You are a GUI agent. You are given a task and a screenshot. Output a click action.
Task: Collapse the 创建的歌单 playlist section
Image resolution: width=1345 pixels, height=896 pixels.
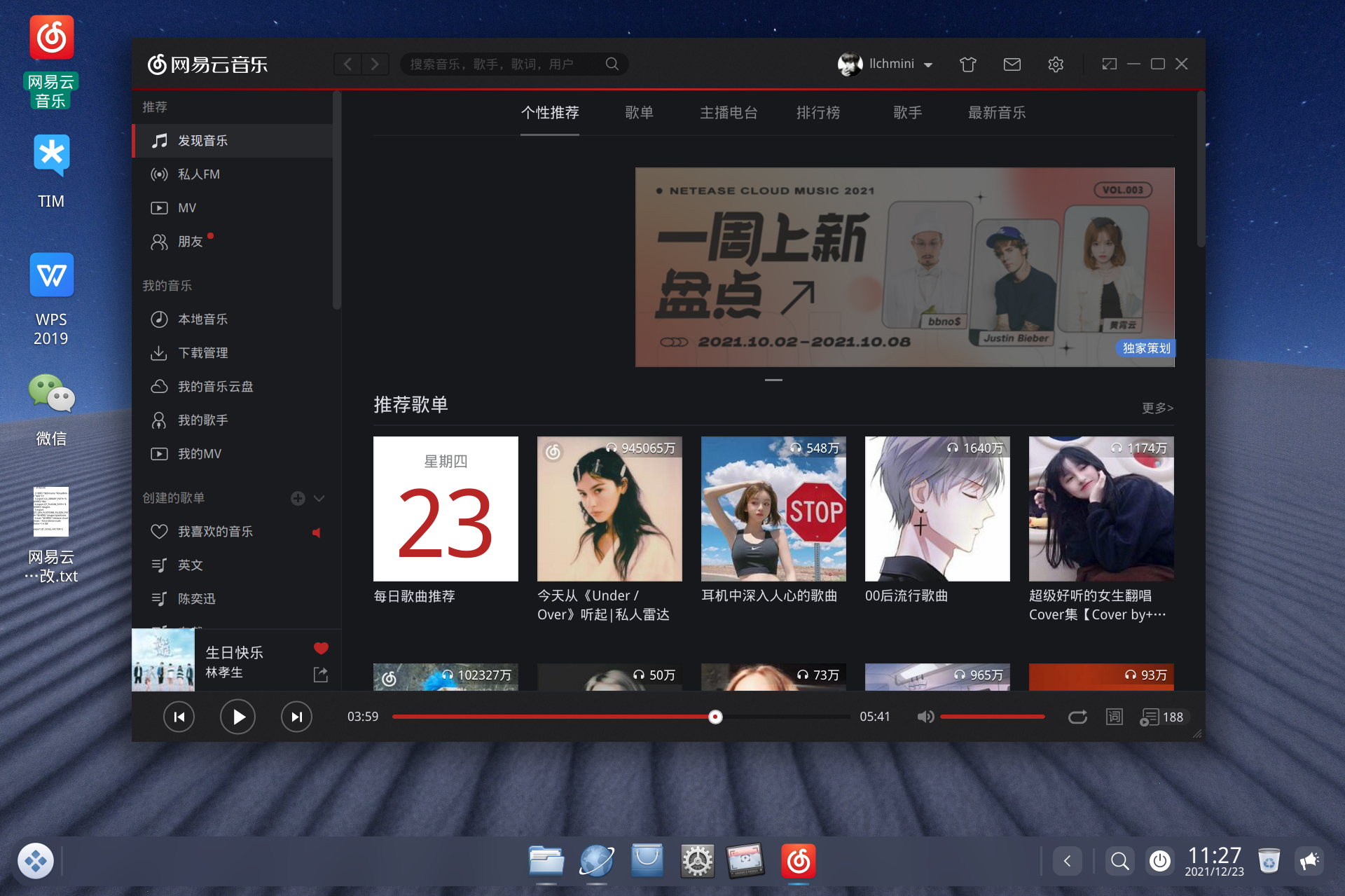point(319,498)
